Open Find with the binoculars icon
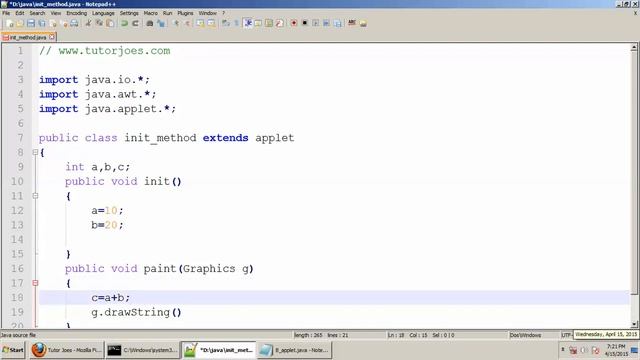 150,23
